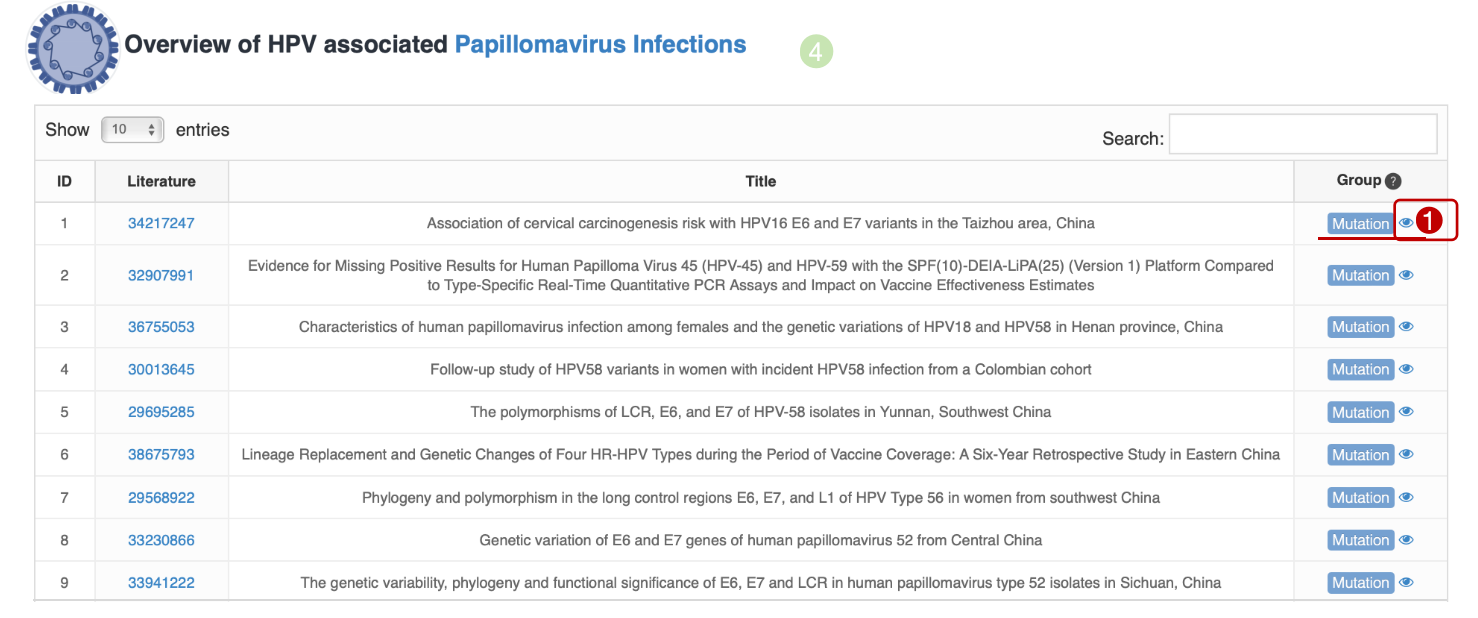1478x618 pixels.
Task: Open the eye icon for literature 29695285
Action: (1406, 412)
